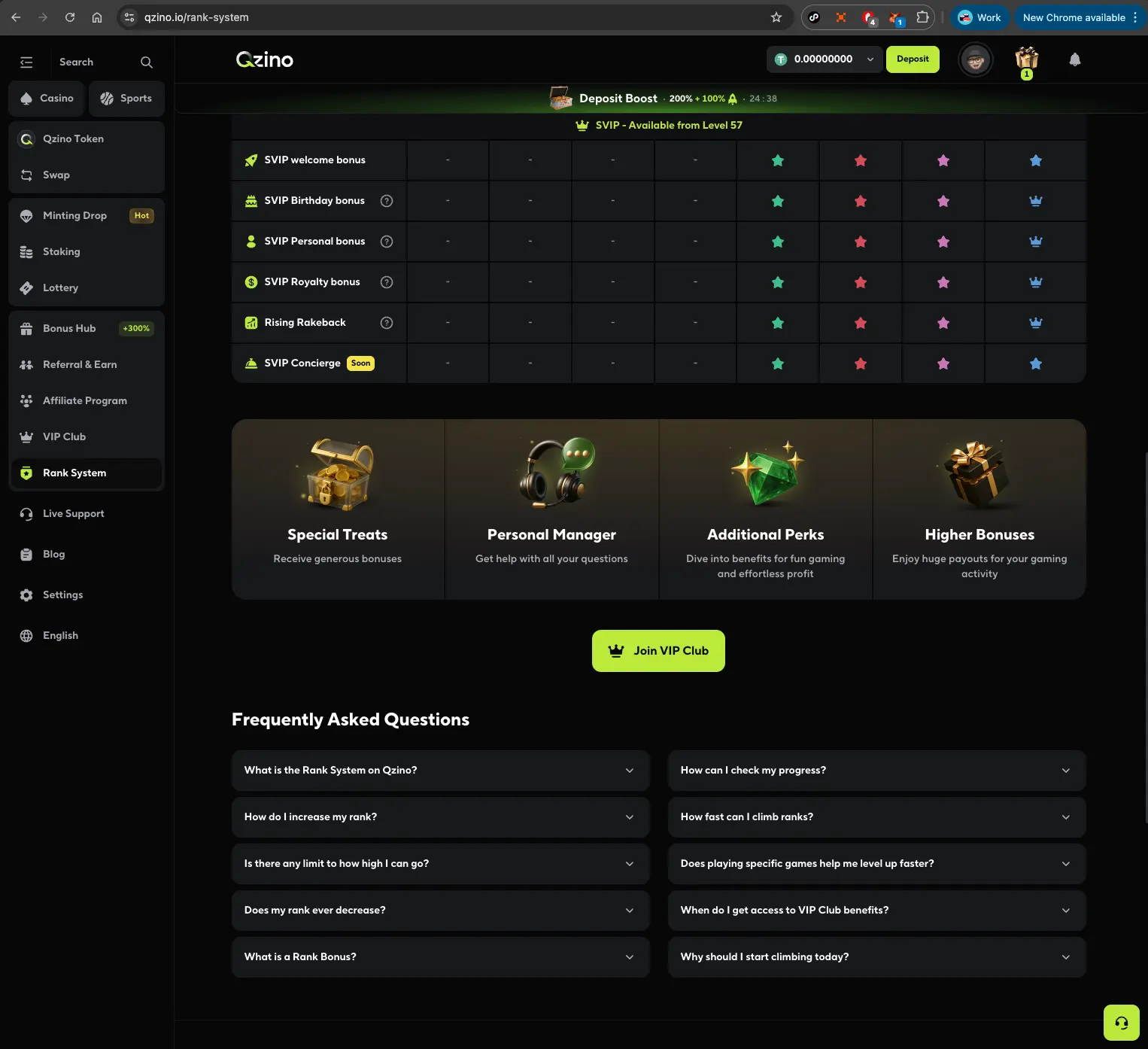
Task: Switch to Sports tab
Action: point(126,99)
